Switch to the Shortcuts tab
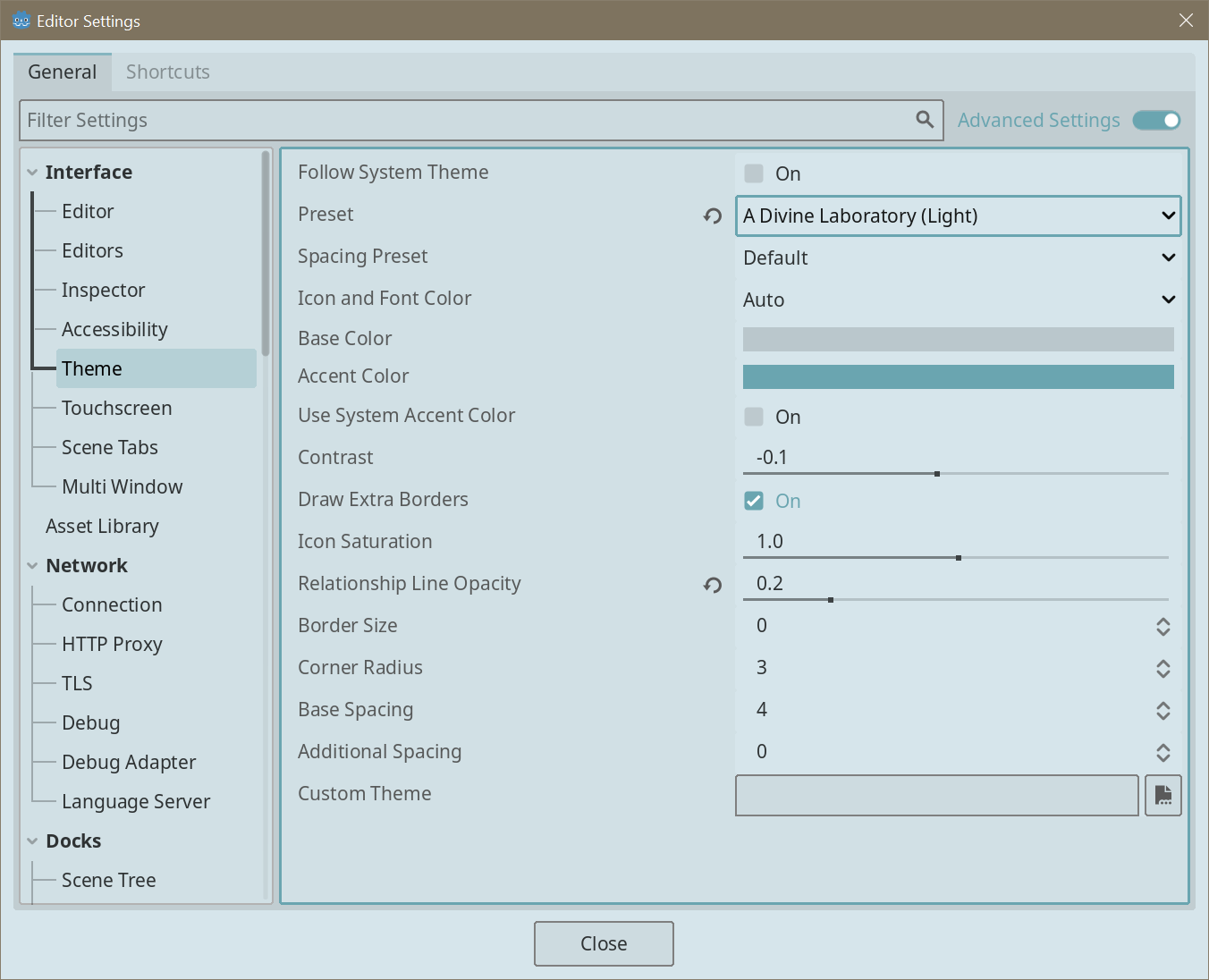This screenshot has height=980, width=1209. click(168, 72)
